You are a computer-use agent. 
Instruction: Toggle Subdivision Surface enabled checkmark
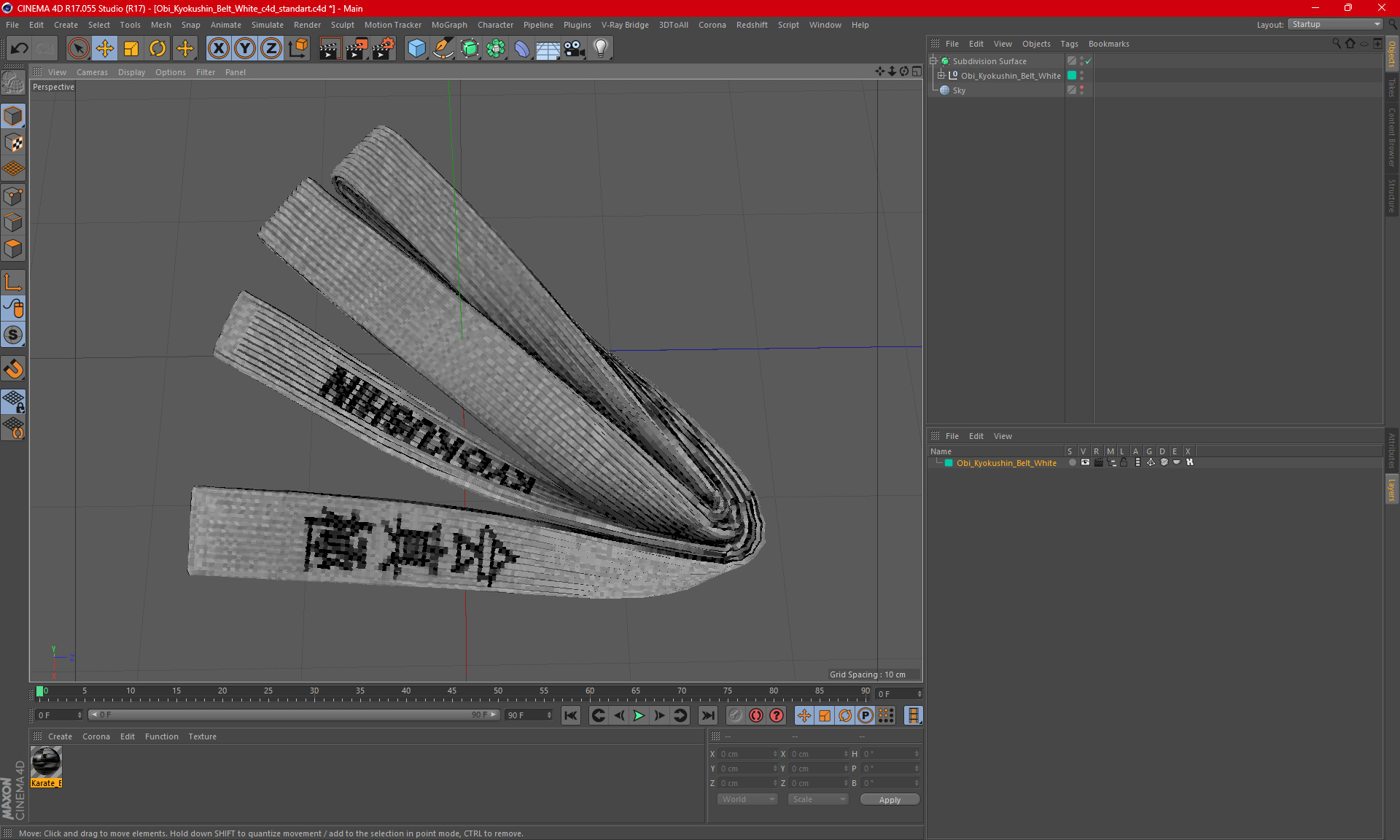(x=1088, y=61)
